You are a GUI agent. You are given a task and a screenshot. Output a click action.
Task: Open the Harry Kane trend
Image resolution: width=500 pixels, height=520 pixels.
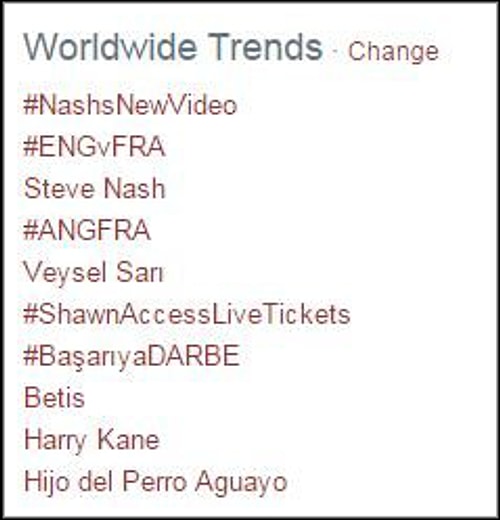(x=92, y=440)
